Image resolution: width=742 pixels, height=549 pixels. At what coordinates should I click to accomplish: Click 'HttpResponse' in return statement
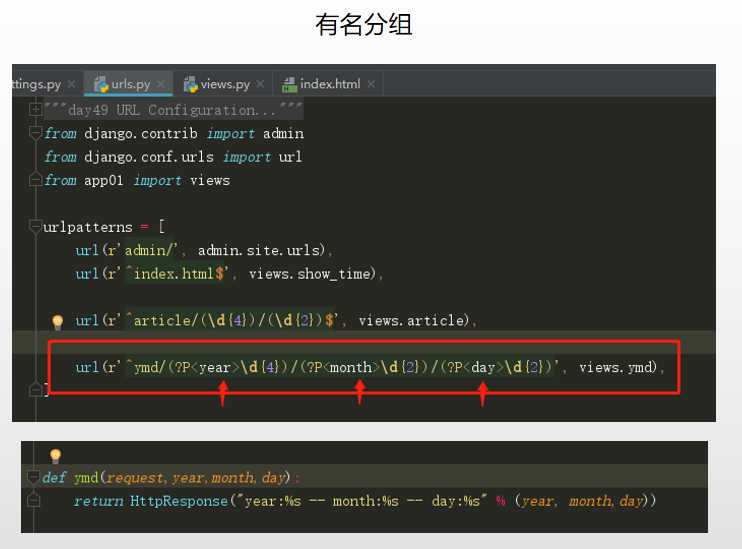pyautogui.click(x=179, y=501)
